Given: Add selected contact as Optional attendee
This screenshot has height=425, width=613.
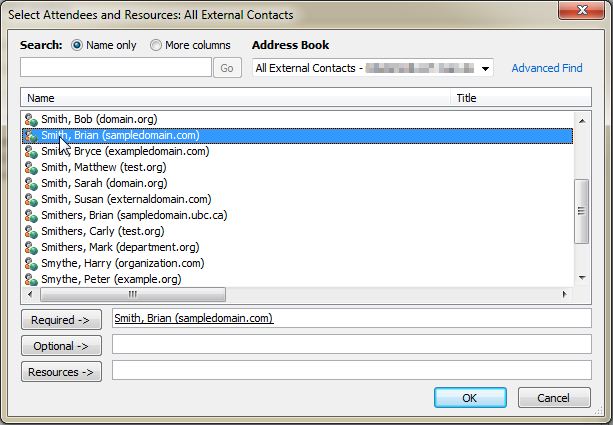Looking at the screenshot, I should 62,346.
